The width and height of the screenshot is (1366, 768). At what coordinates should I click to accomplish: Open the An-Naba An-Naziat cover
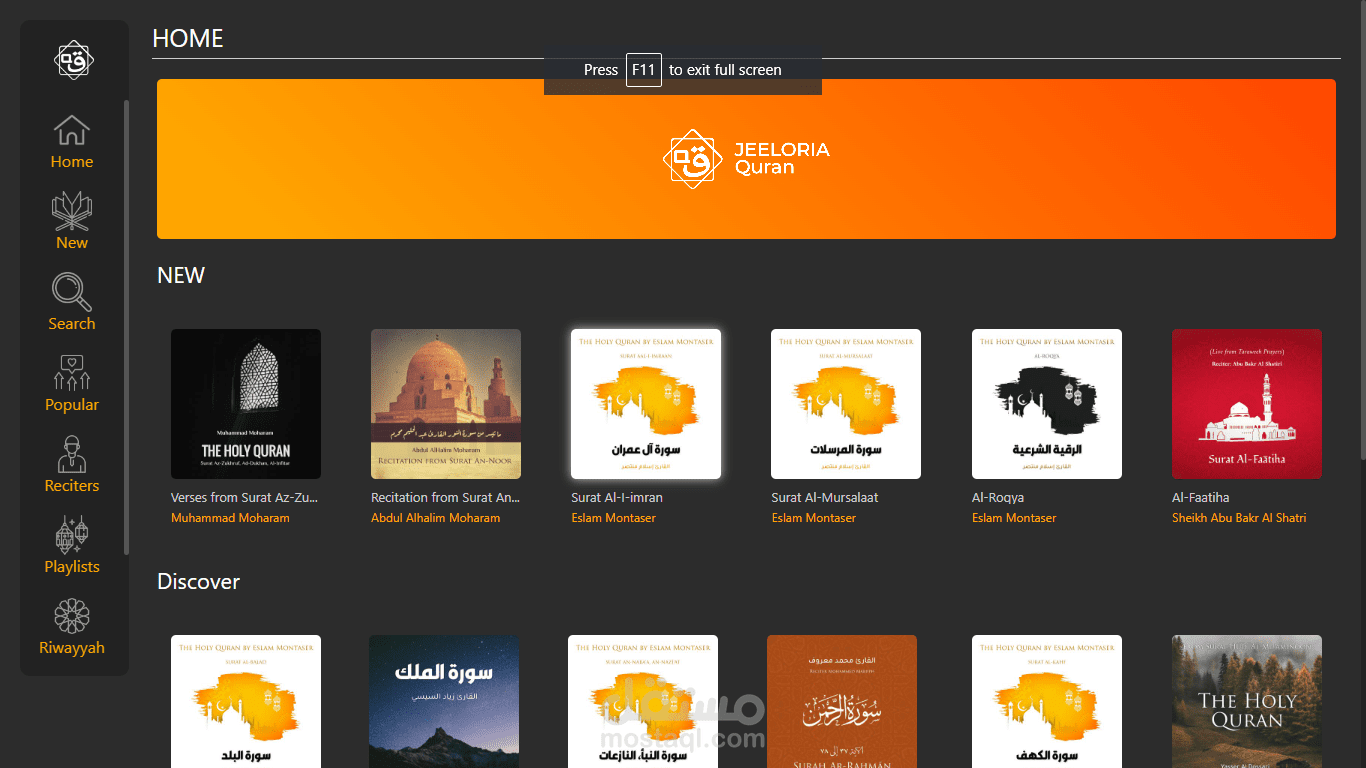[643, 701]
